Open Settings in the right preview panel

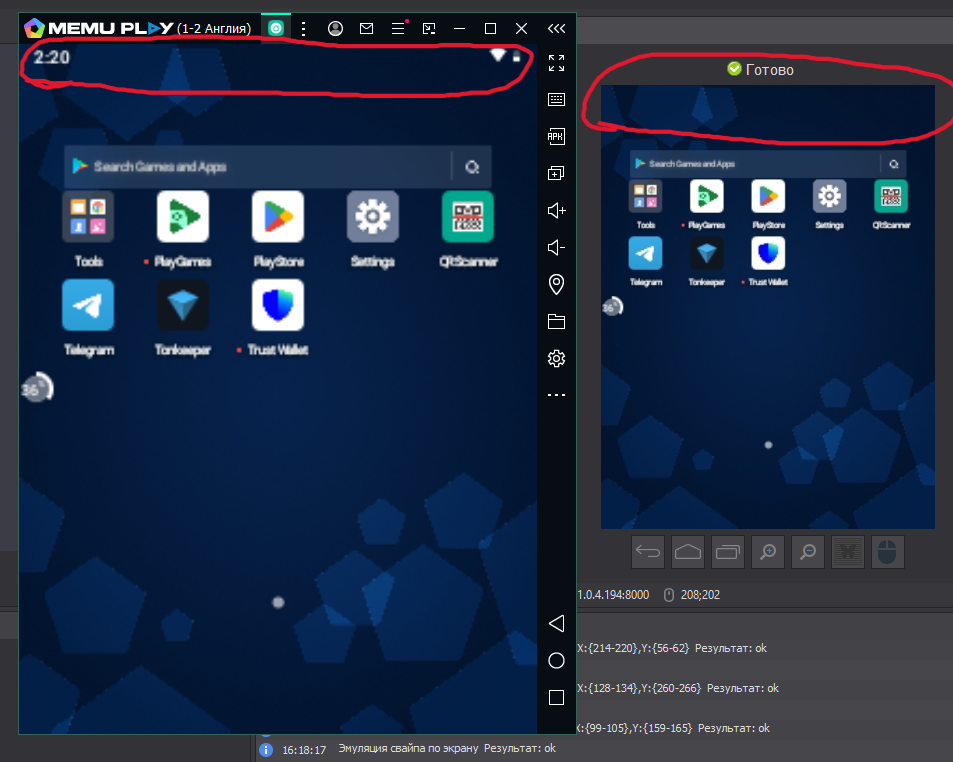tap(830, 196)
